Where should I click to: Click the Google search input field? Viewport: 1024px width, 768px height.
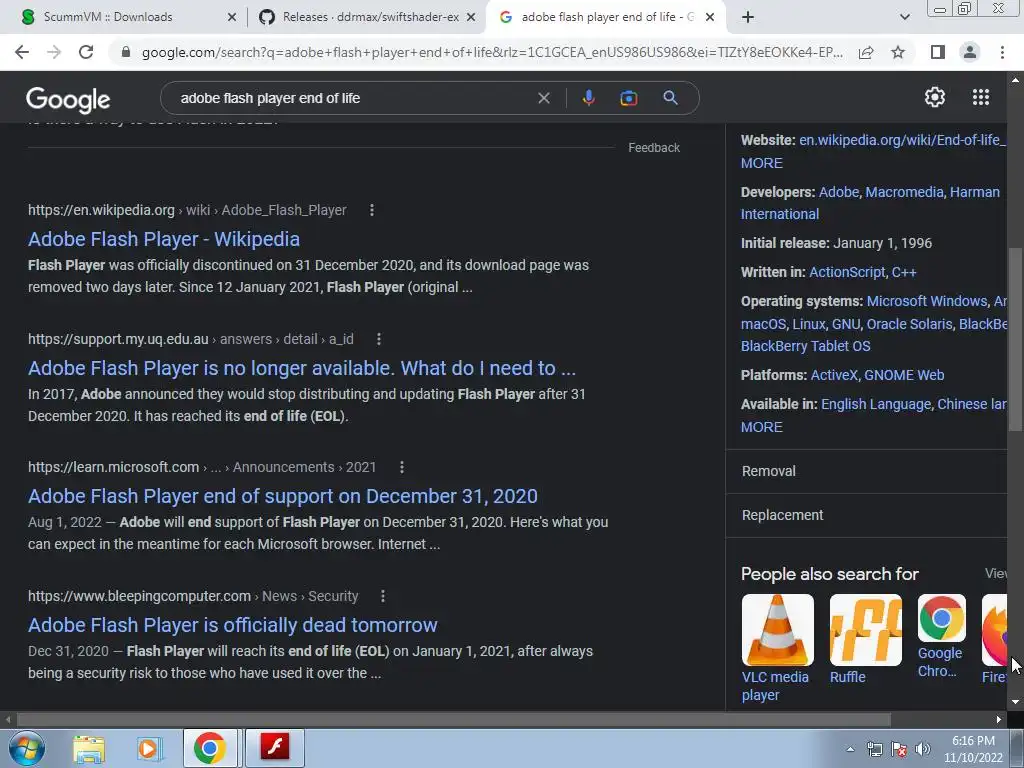click(353, 98)
